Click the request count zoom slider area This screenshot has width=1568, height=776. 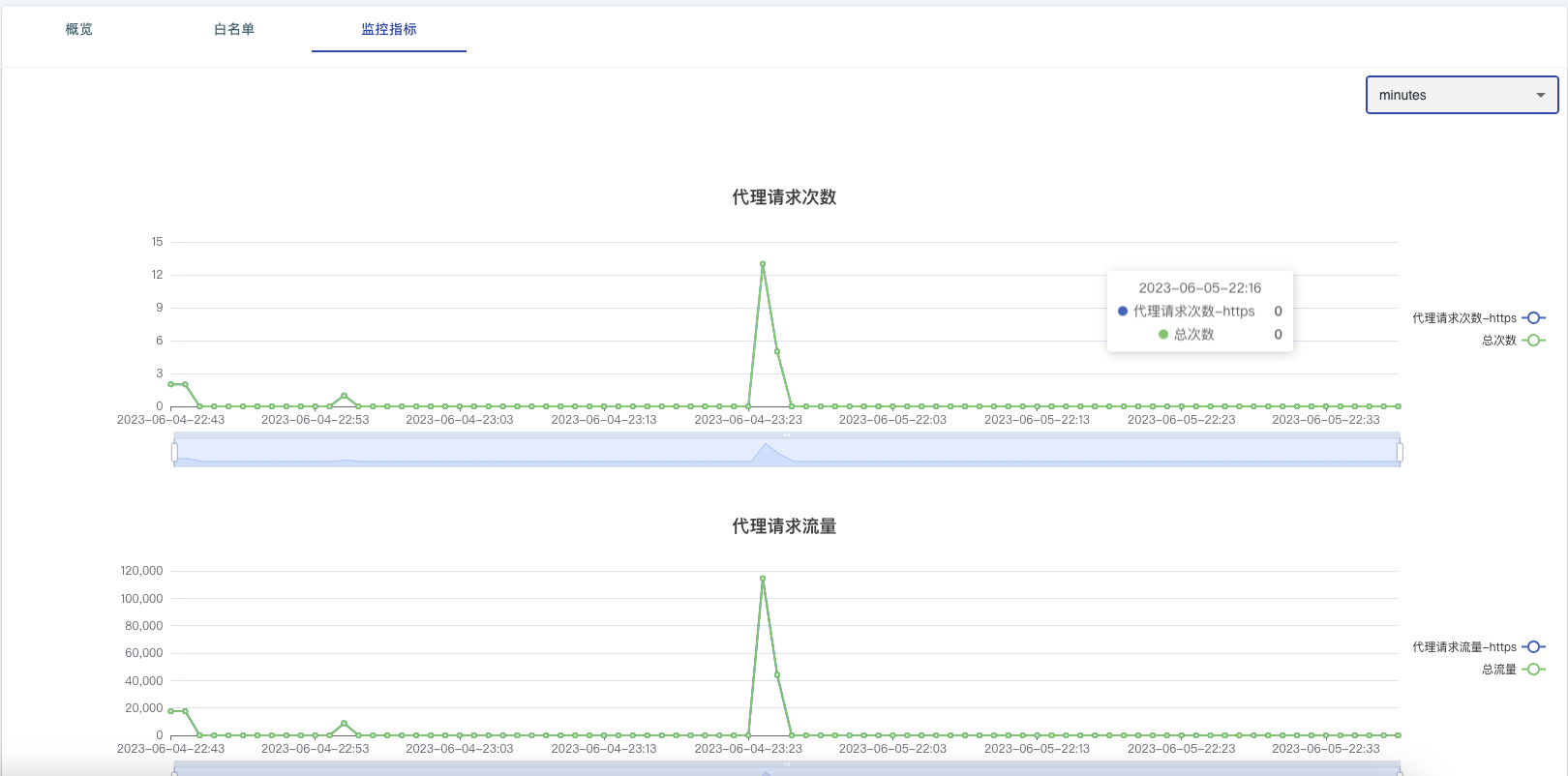click(x=787, y=452)
